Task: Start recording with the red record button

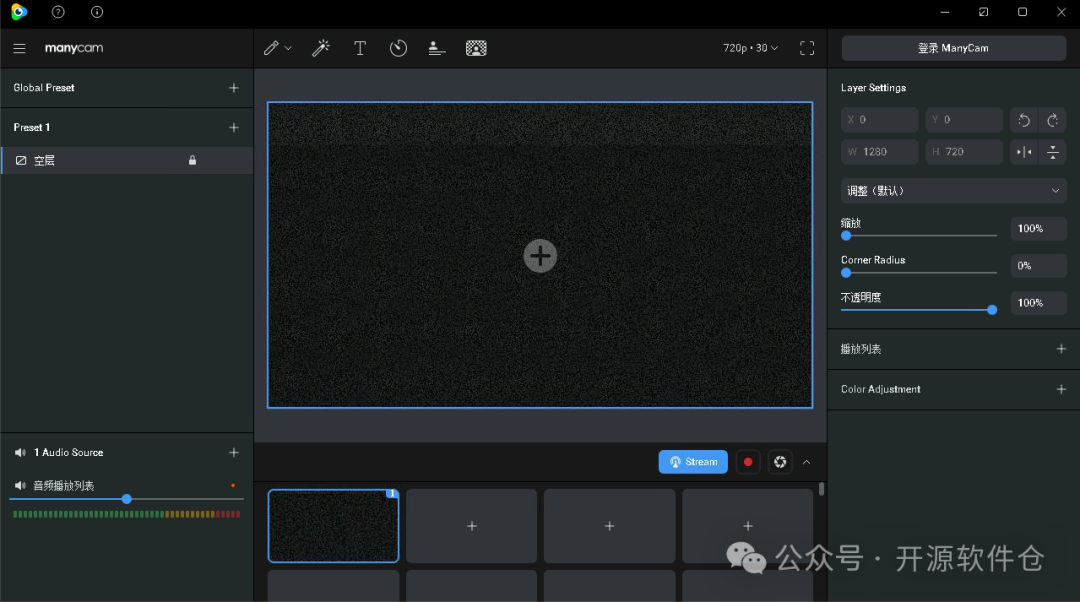Action: pos(747,461)
